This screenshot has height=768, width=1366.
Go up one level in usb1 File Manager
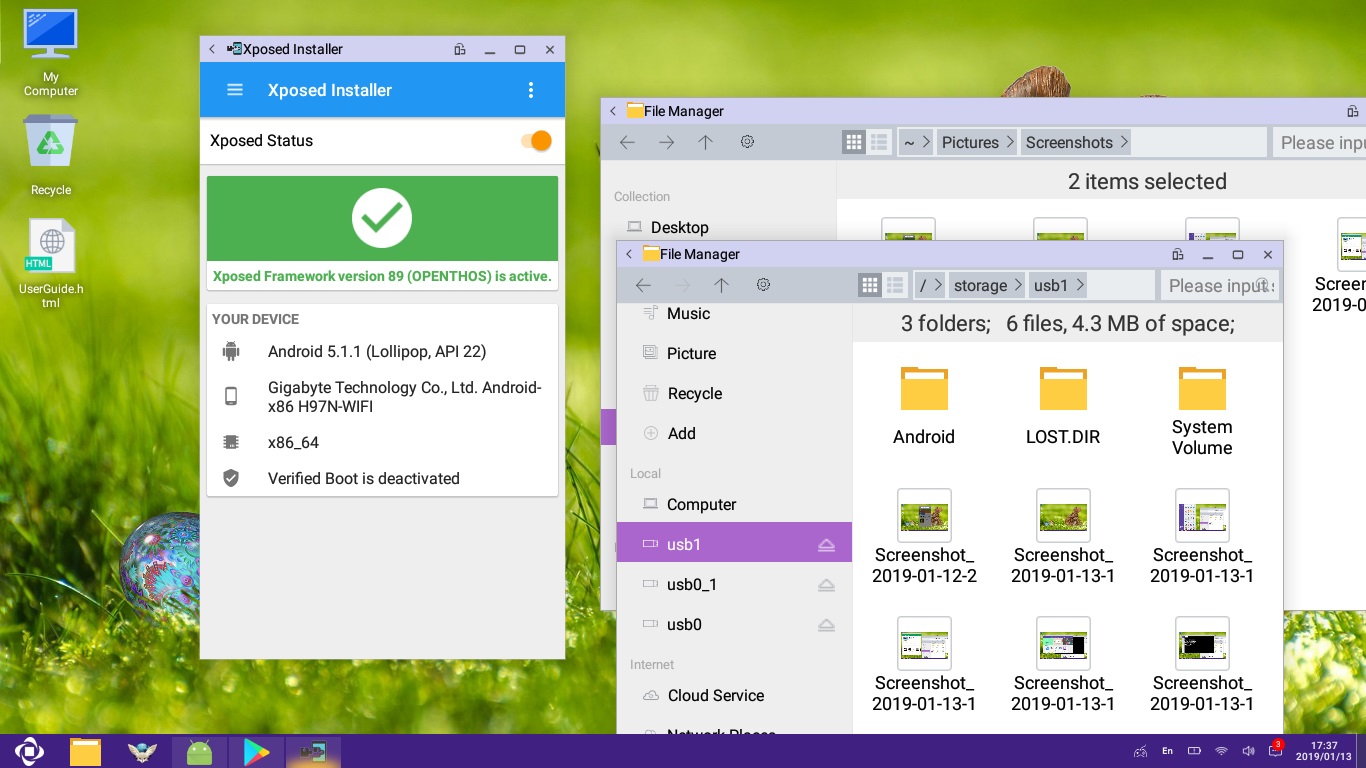tap(721, 285)
